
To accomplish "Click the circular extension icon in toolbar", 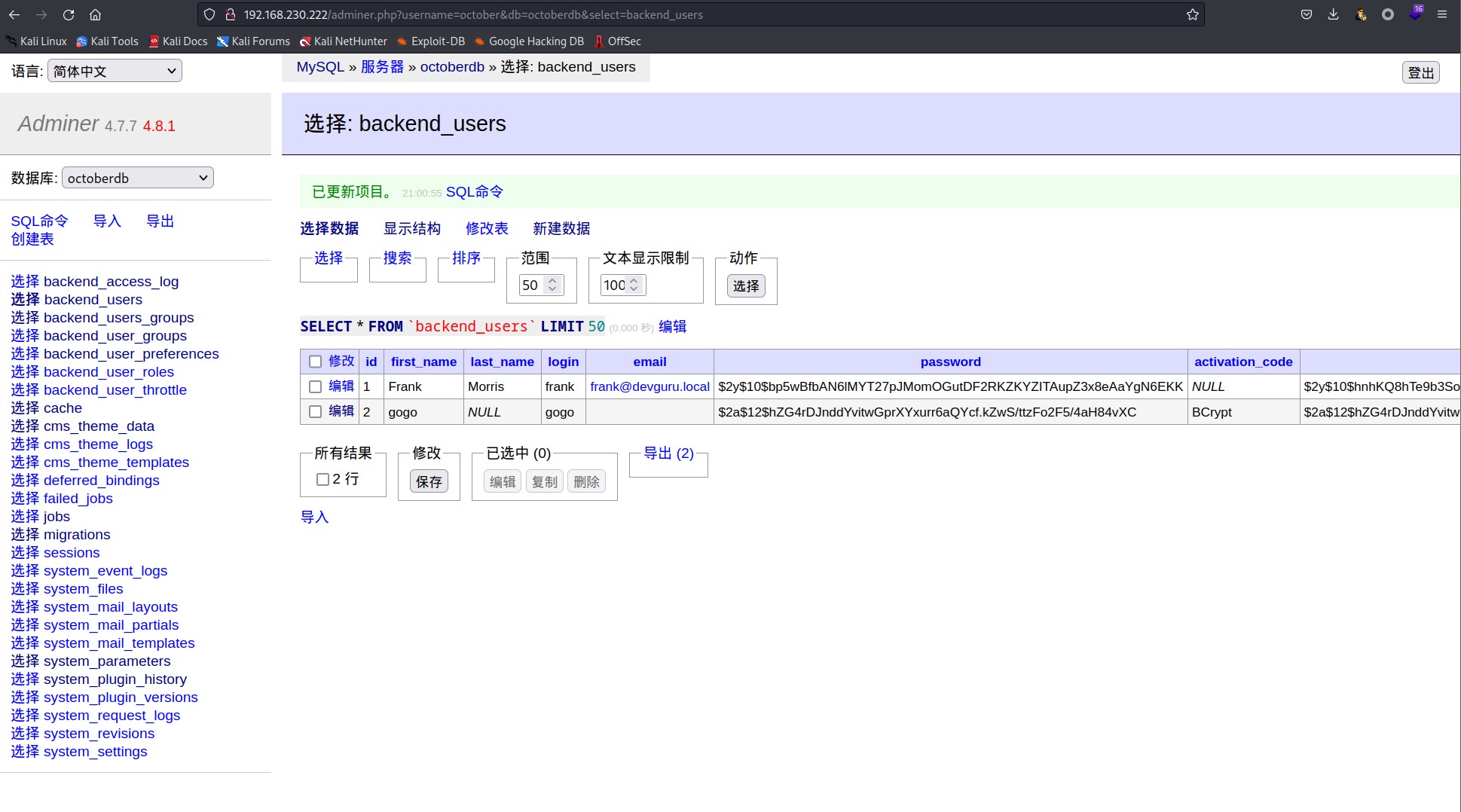I will click(x=1387, y=14).
